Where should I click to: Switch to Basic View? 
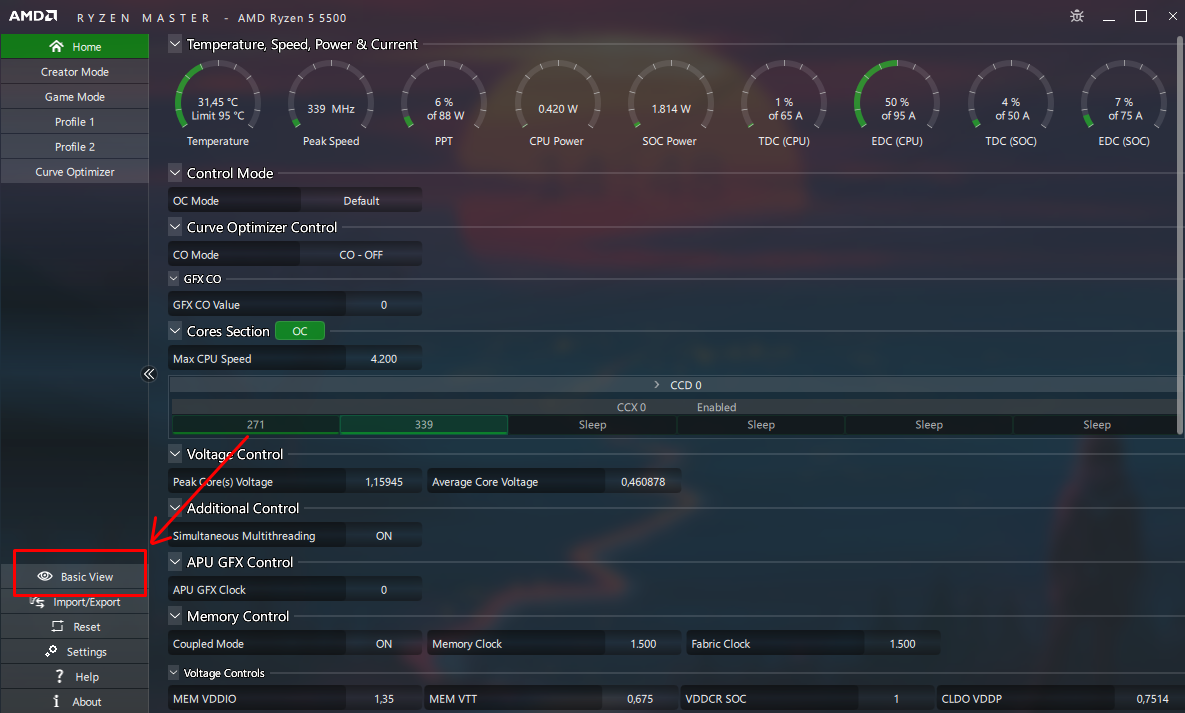(x=75, y=576)
